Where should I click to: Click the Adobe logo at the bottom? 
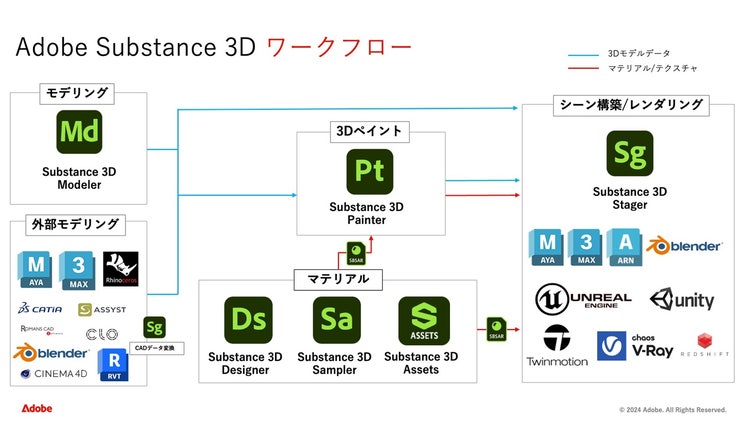point(37,408)
